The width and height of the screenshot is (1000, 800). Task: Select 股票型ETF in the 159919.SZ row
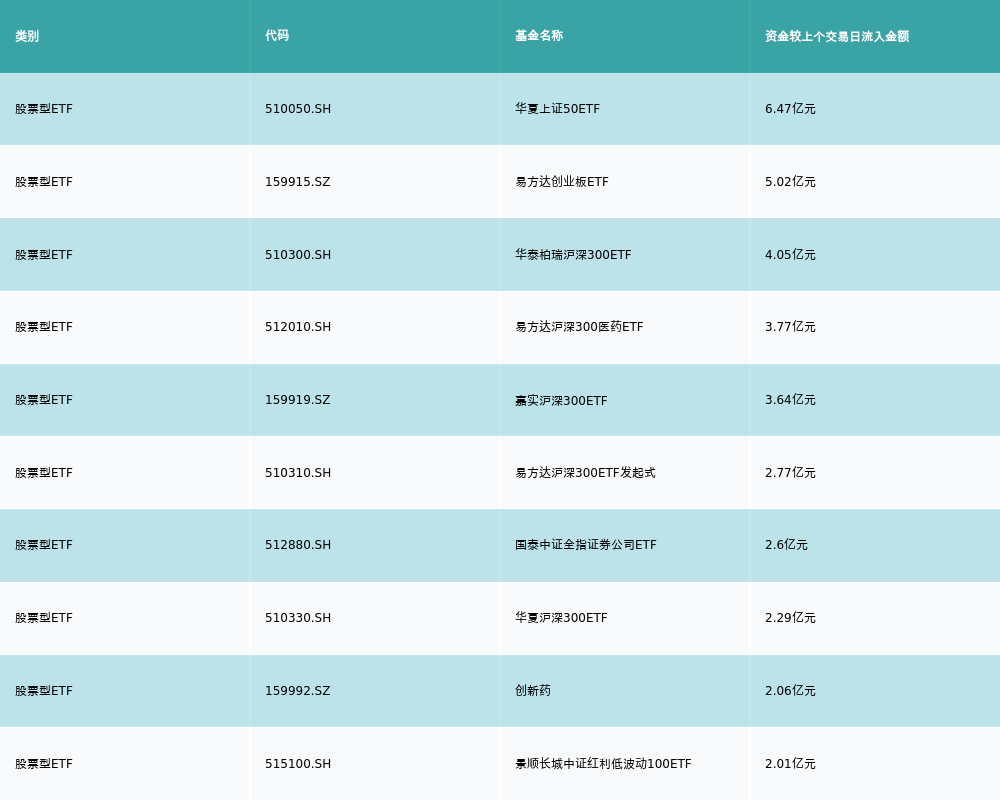pyautogui.click(x=44, y=400)
